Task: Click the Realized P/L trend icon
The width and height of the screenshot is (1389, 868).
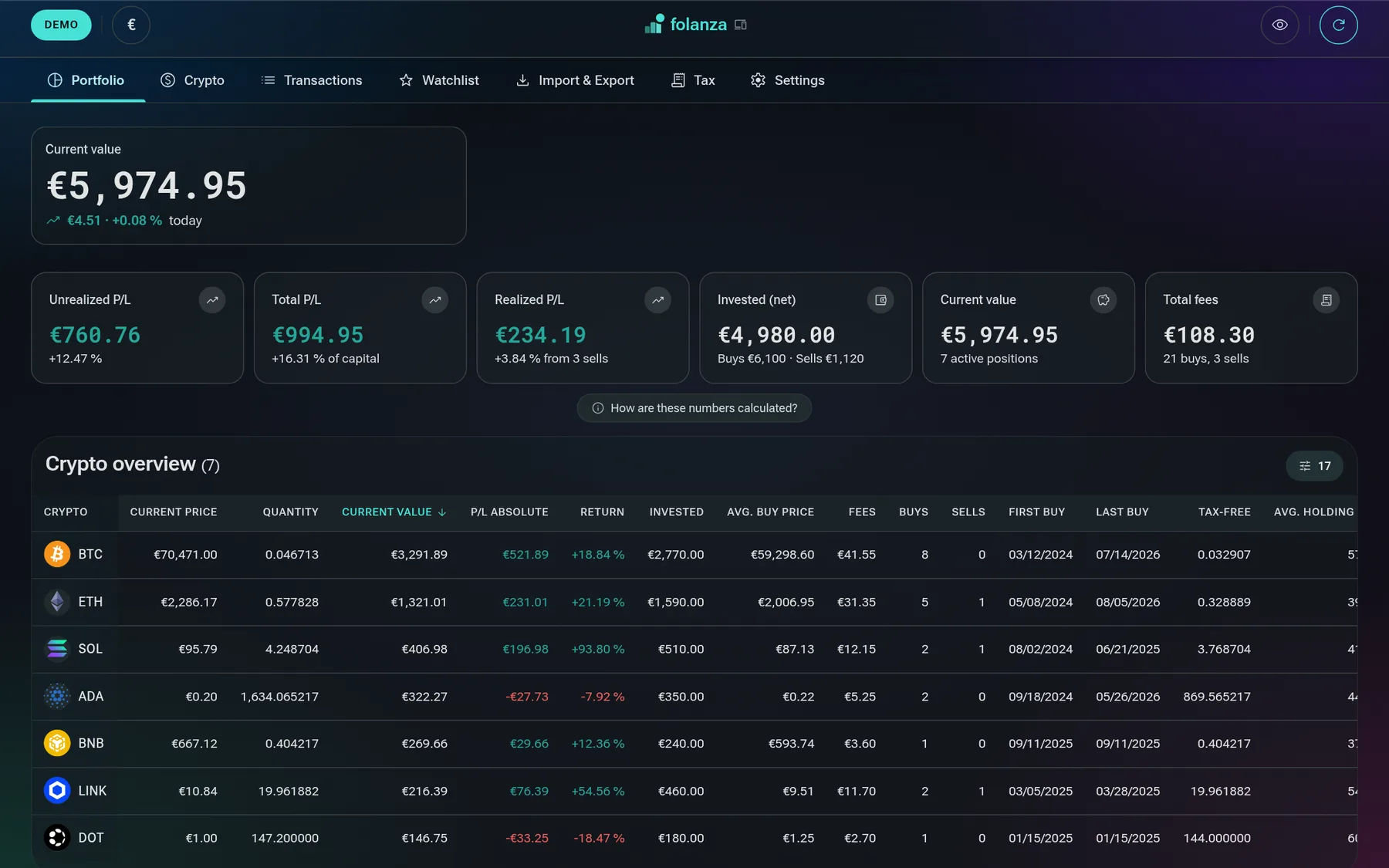Action: [657, 300]
